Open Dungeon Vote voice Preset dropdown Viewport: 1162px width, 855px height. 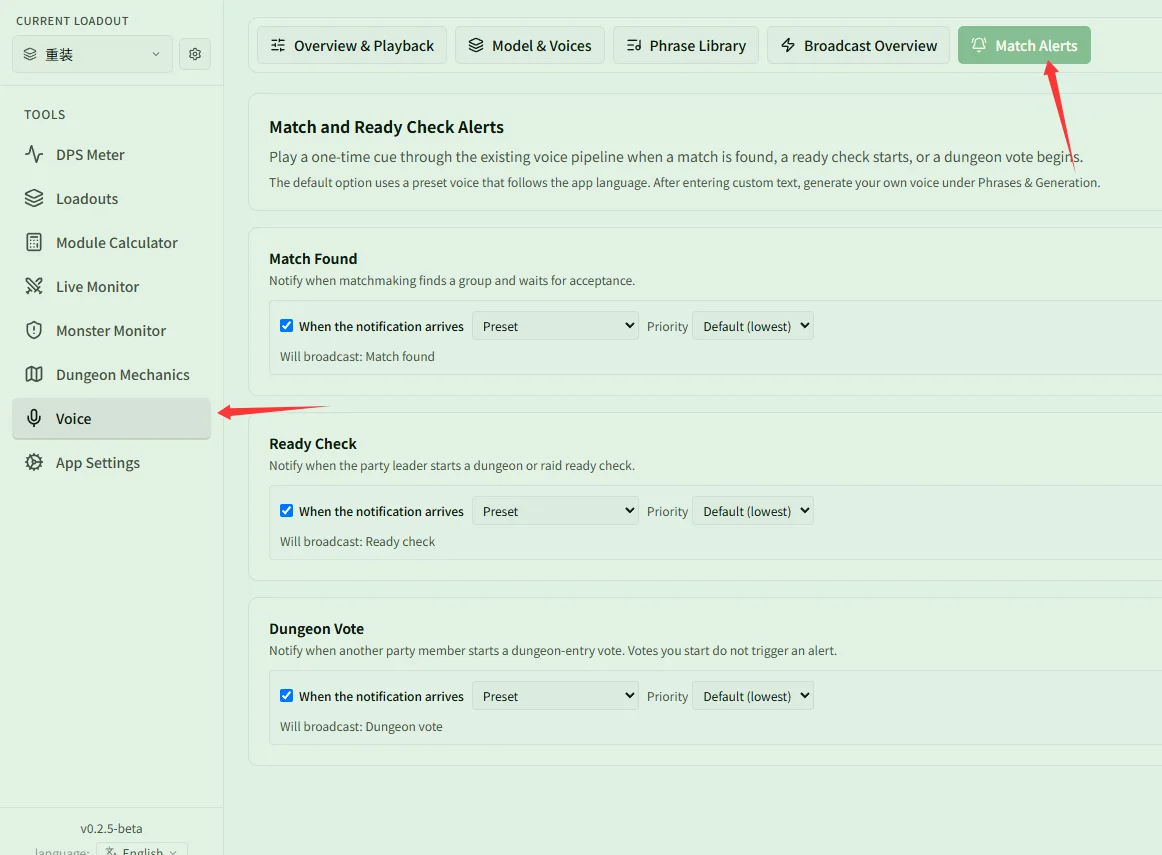pyautogui.click(x=555, y=696)
